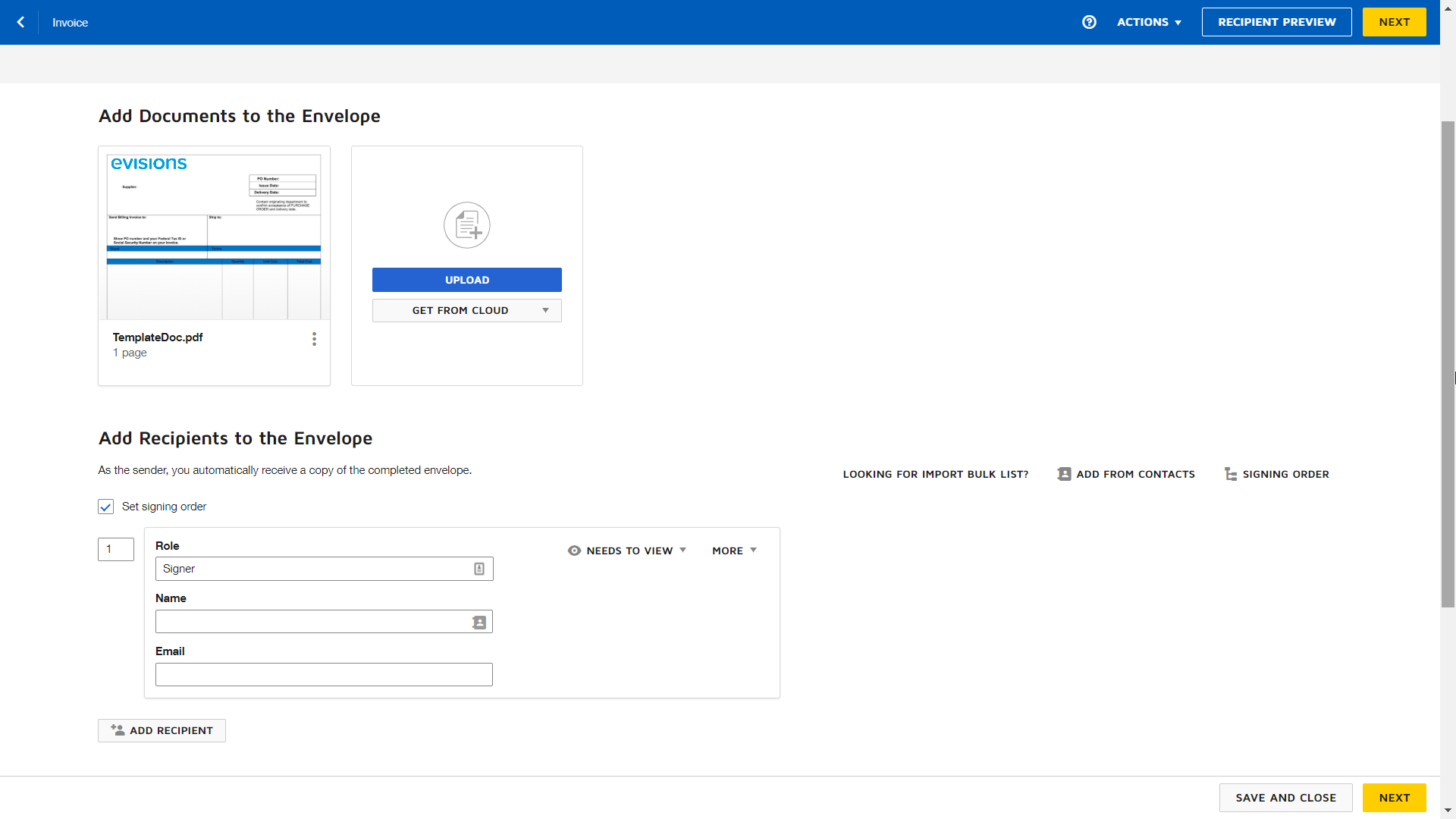1456x819 pixels.
Task: Click the NEEDS TO VIEW dropdown icon
Action: pos(683,550)
